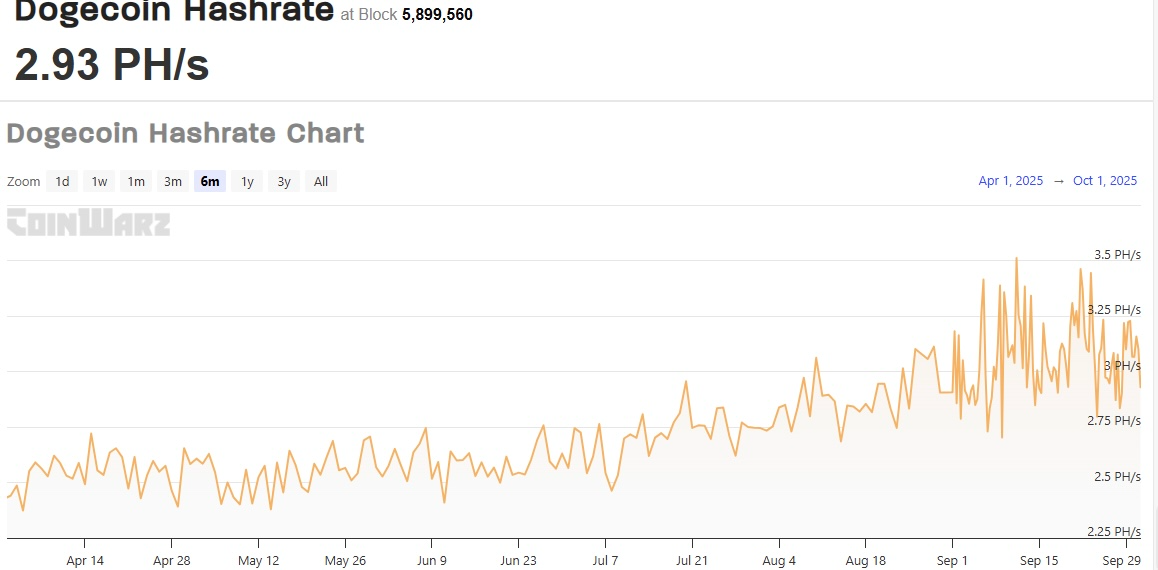Set chart zoom to 1d
Viewport: 1158px width, 570px height.
click(62, 181)
